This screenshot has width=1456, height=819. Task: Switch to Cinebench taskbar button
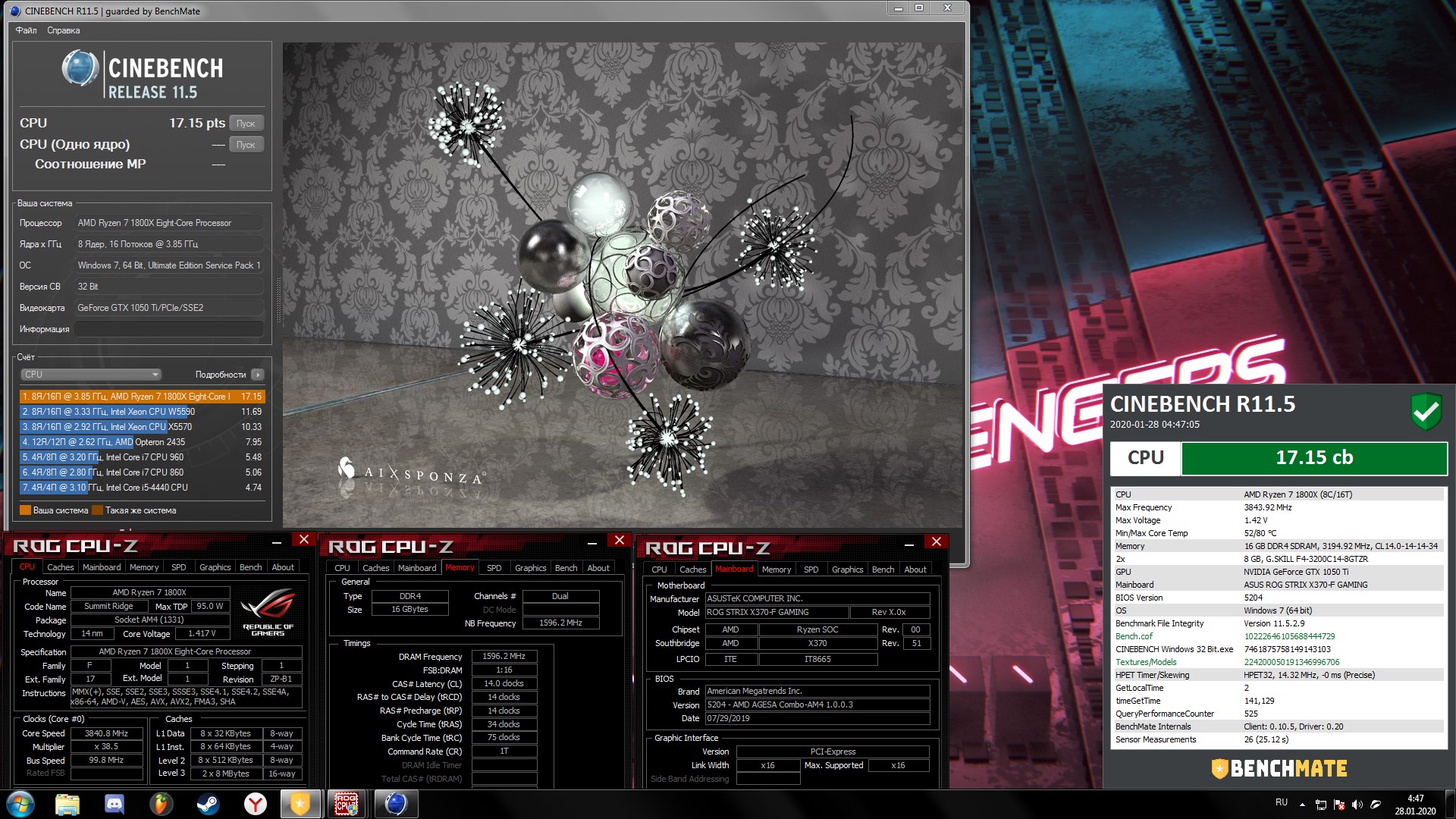click(395, 804)
